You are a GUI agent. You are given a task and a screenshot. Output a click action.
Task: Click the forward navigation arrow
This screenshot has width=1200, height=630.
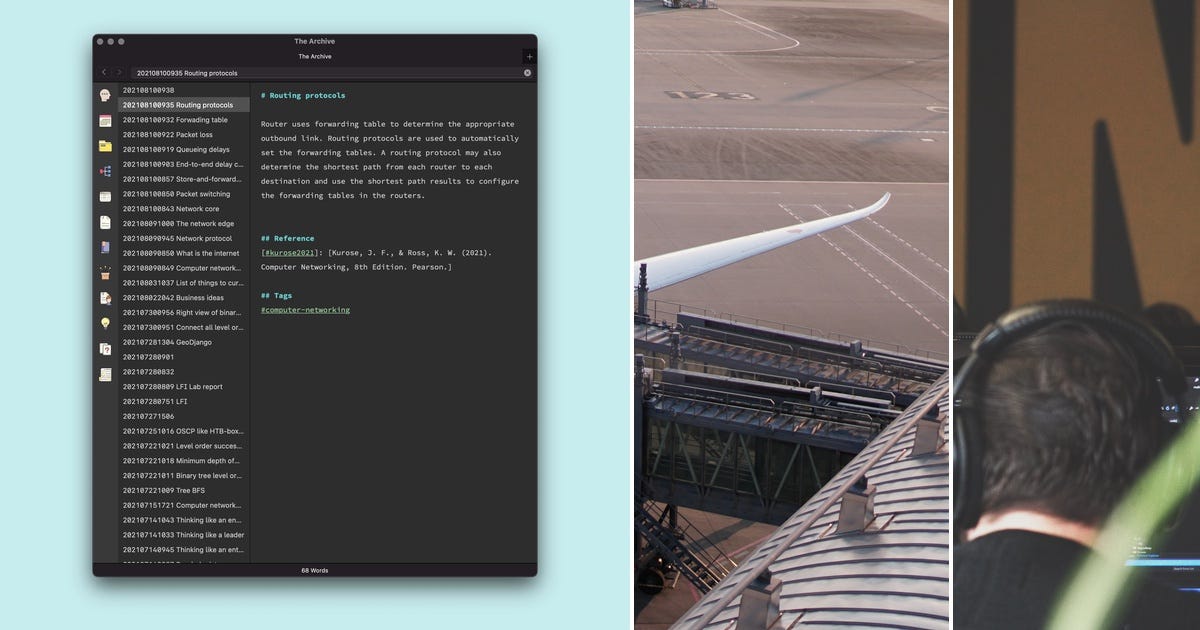click(x=119, y=72)
